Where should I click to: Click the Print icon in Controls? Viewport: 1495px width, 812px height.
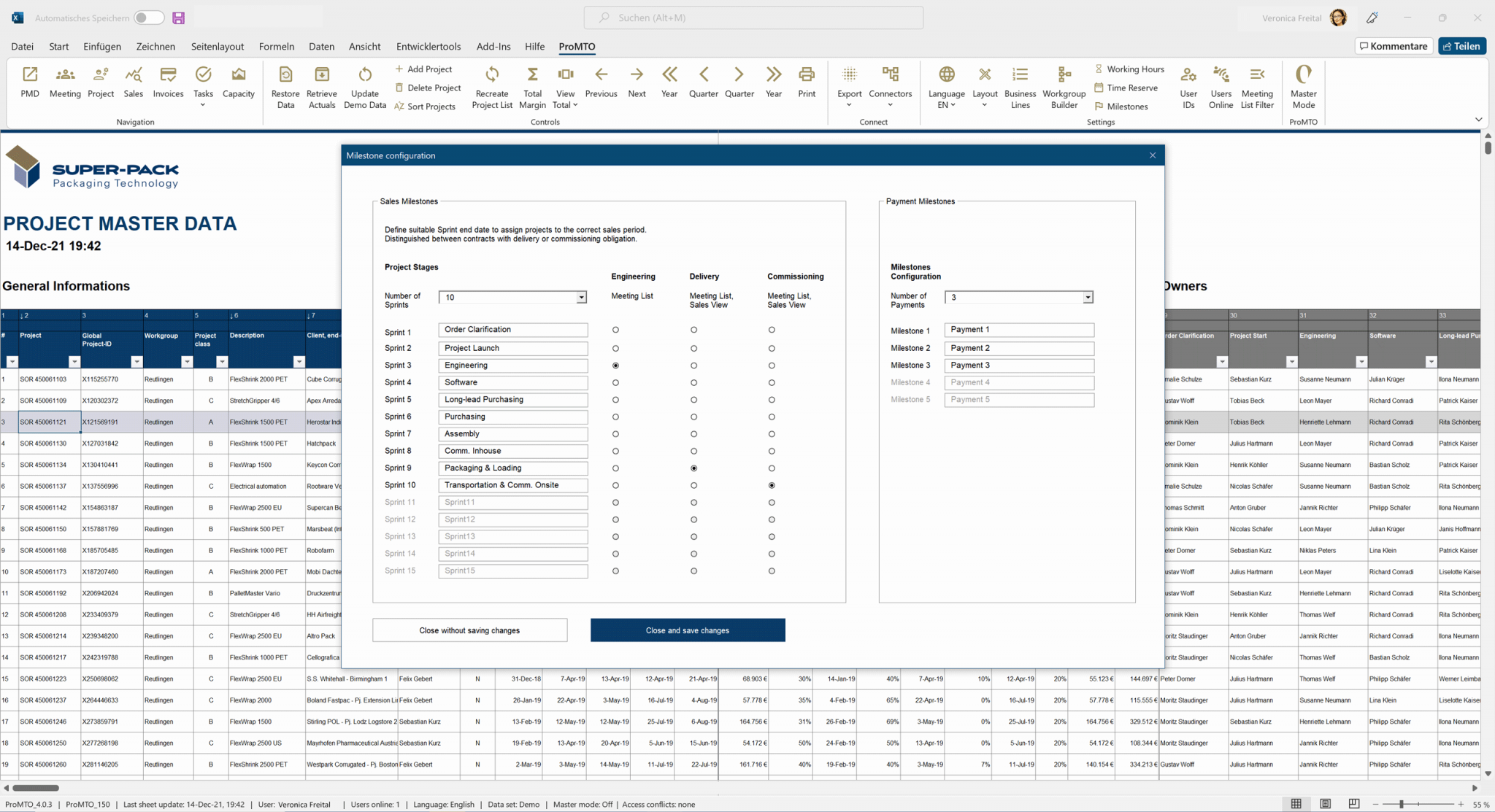806,82
